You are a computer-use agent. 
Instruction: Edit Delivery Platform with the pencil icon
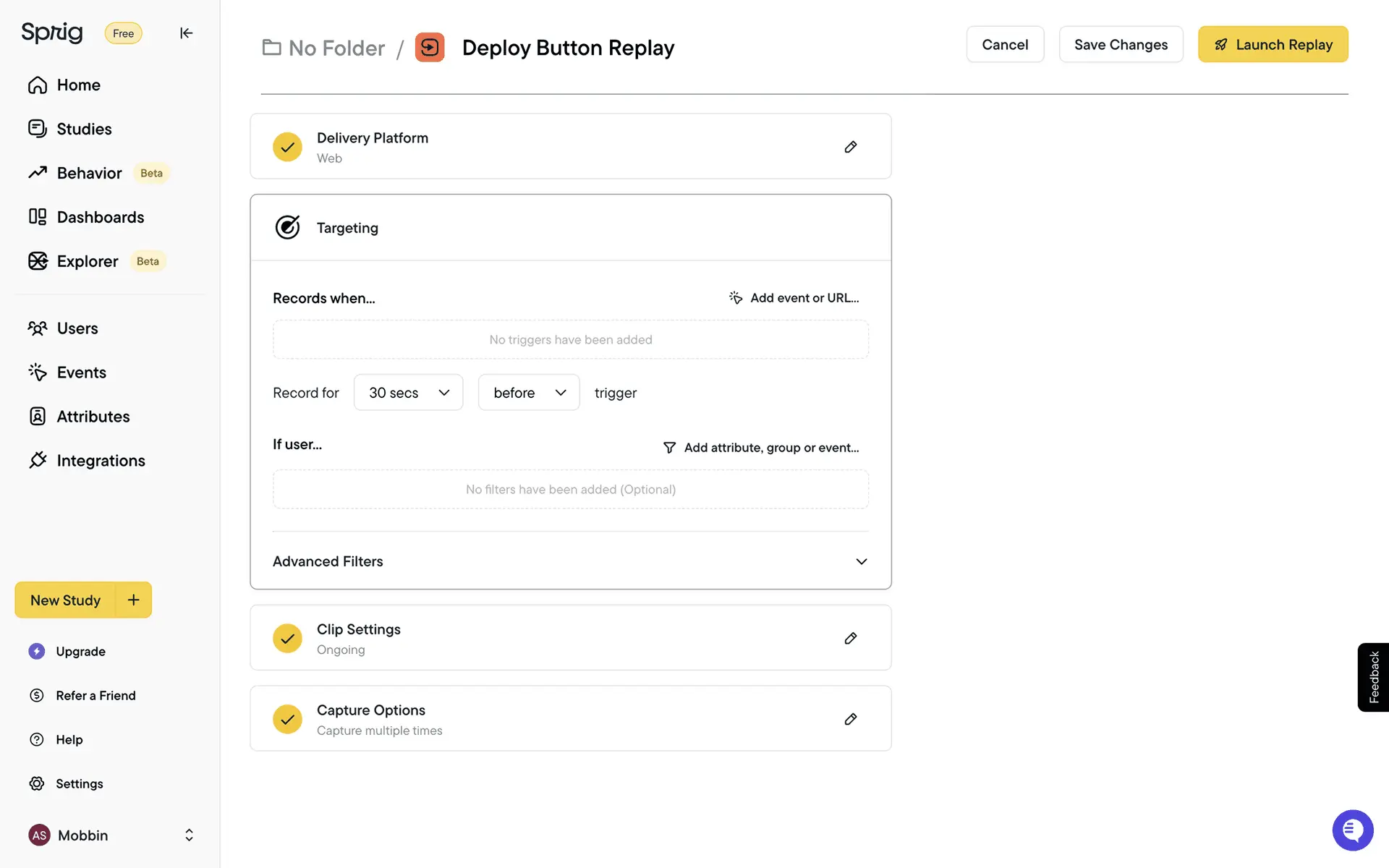point(851,147)
